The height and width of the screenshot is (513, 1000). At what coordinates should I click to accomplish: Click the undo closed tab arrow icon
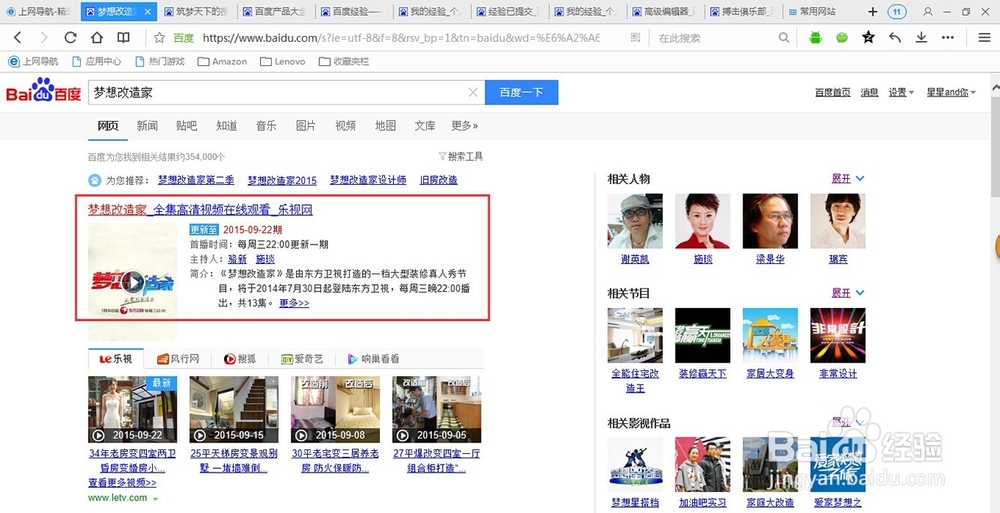(x=895, y=38)
